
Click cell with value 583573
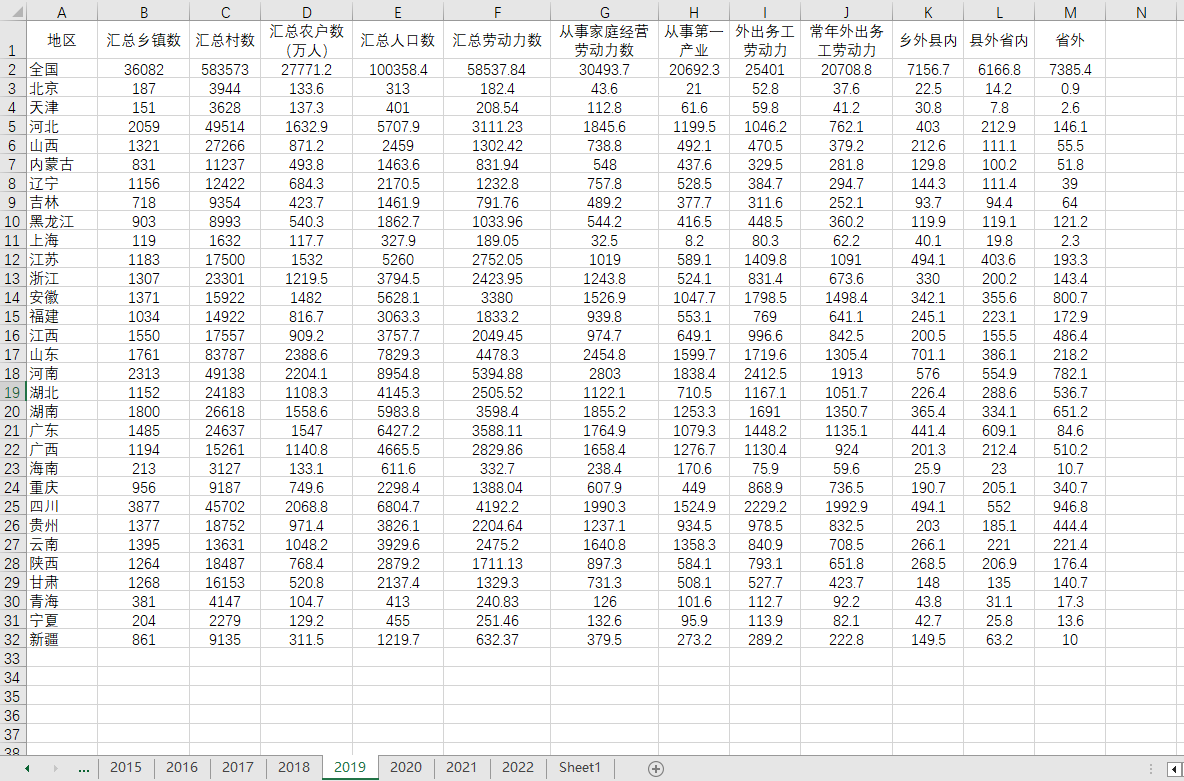click(x=225, y=69)
